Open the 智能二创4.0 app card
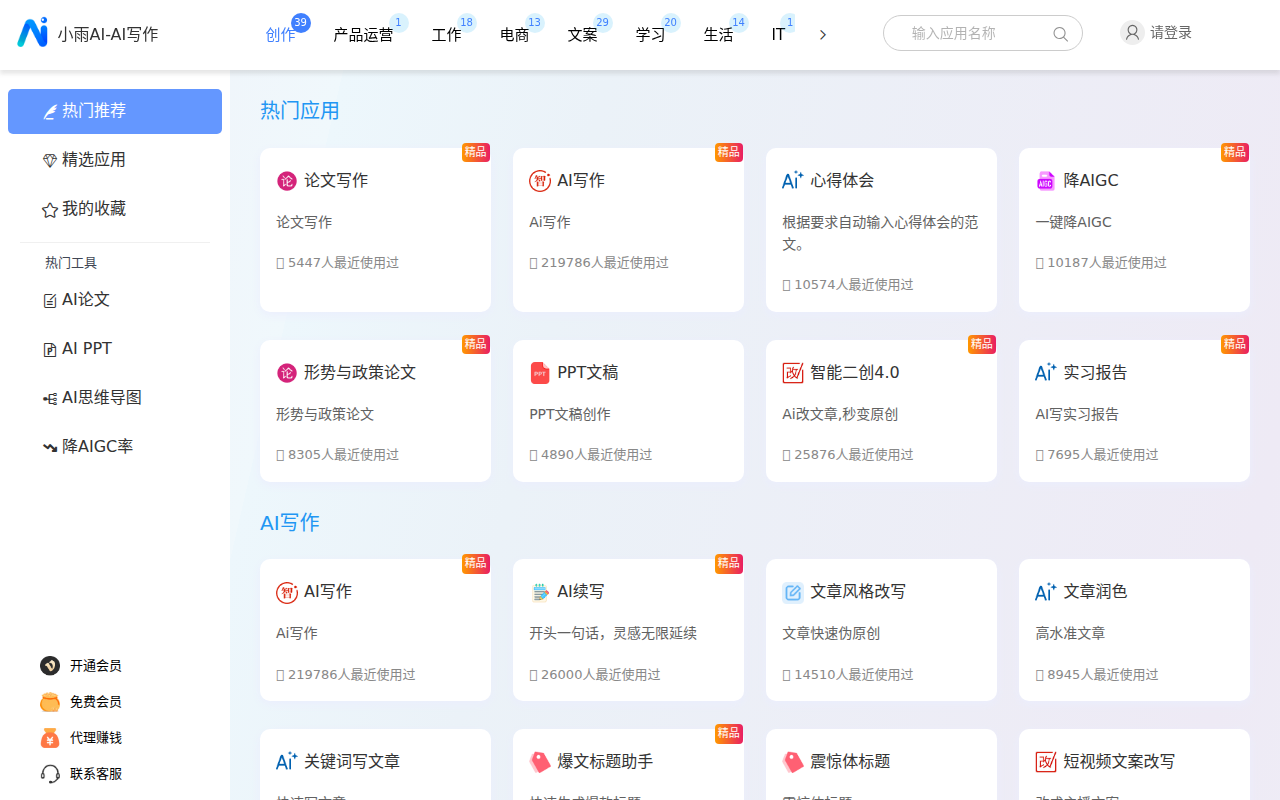This screenshot has width=1280, height=800. (881, 411)
